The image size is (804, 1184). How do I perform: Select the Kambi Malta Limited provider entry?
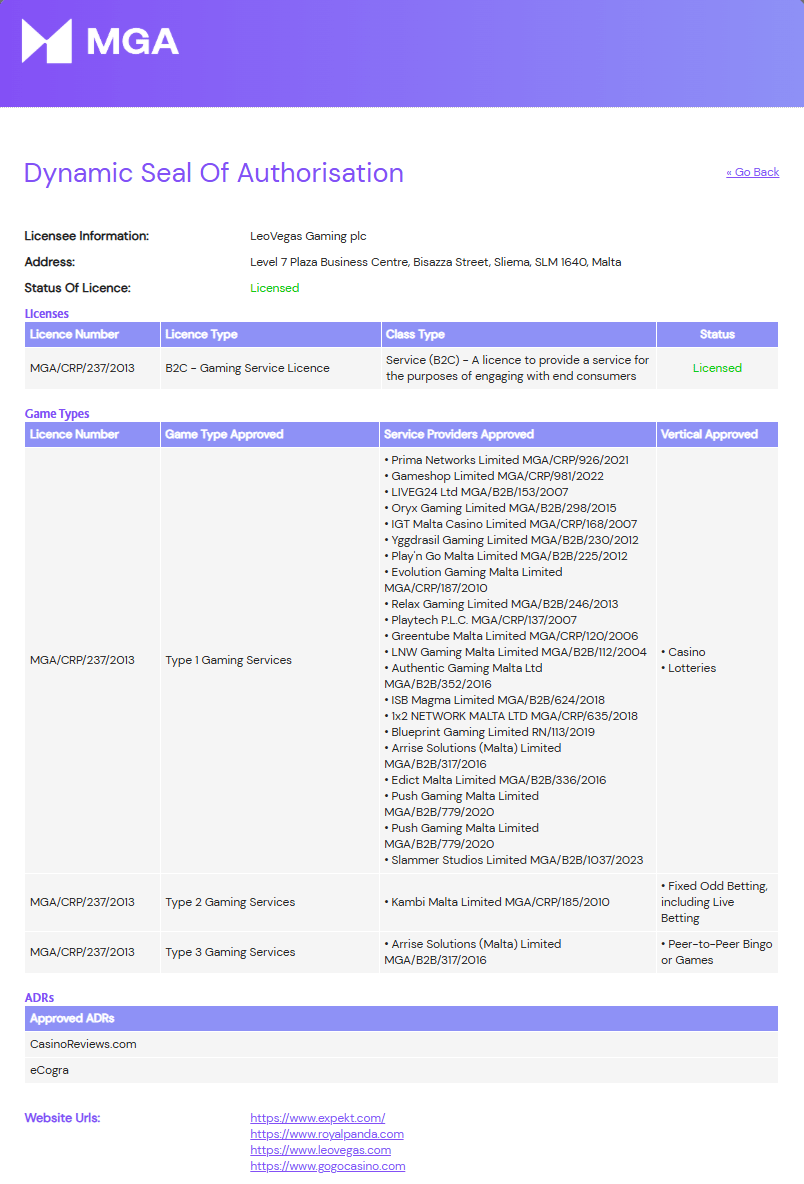[497, 902]
